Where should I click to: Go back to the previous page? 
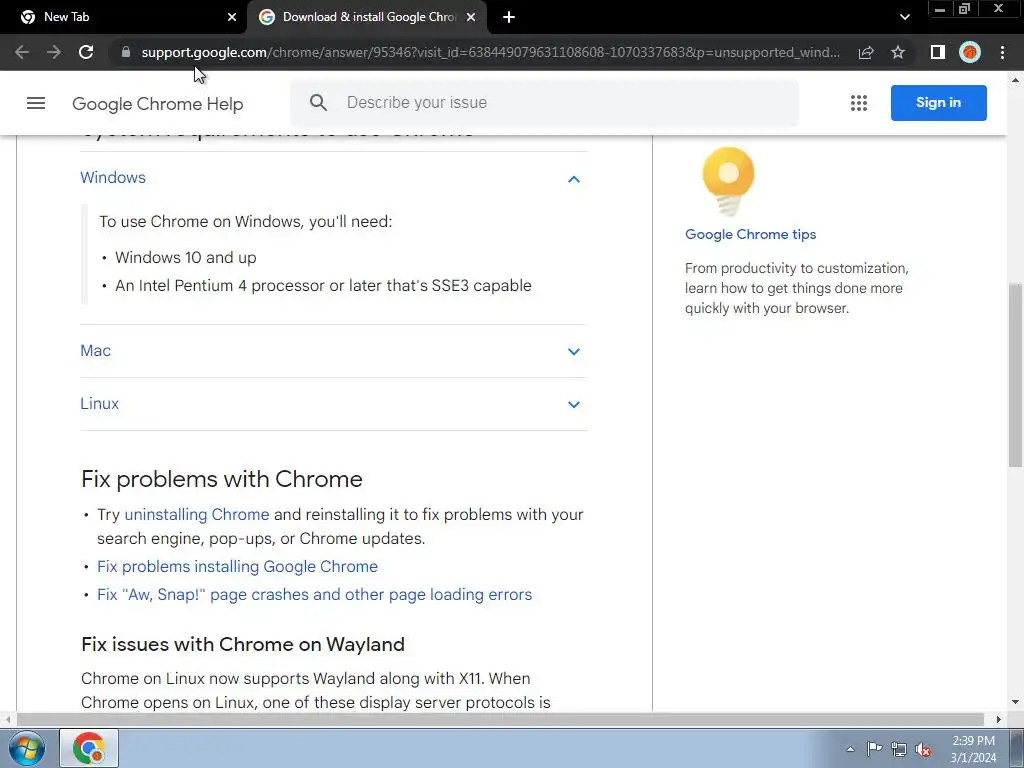22,52
